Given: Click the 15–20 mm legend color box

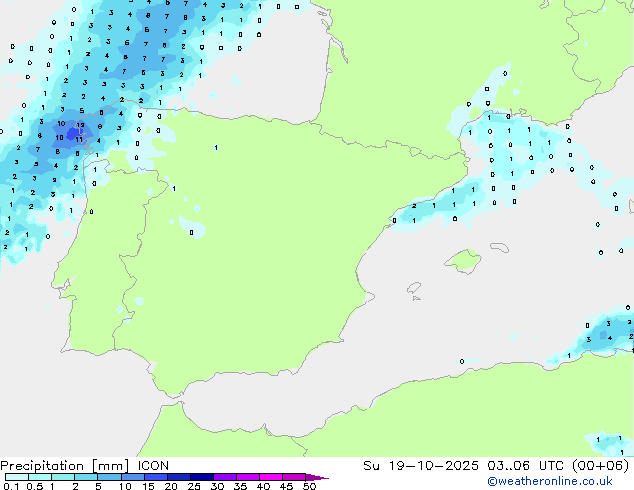Looking at the screenshot, I should (156, 477).
